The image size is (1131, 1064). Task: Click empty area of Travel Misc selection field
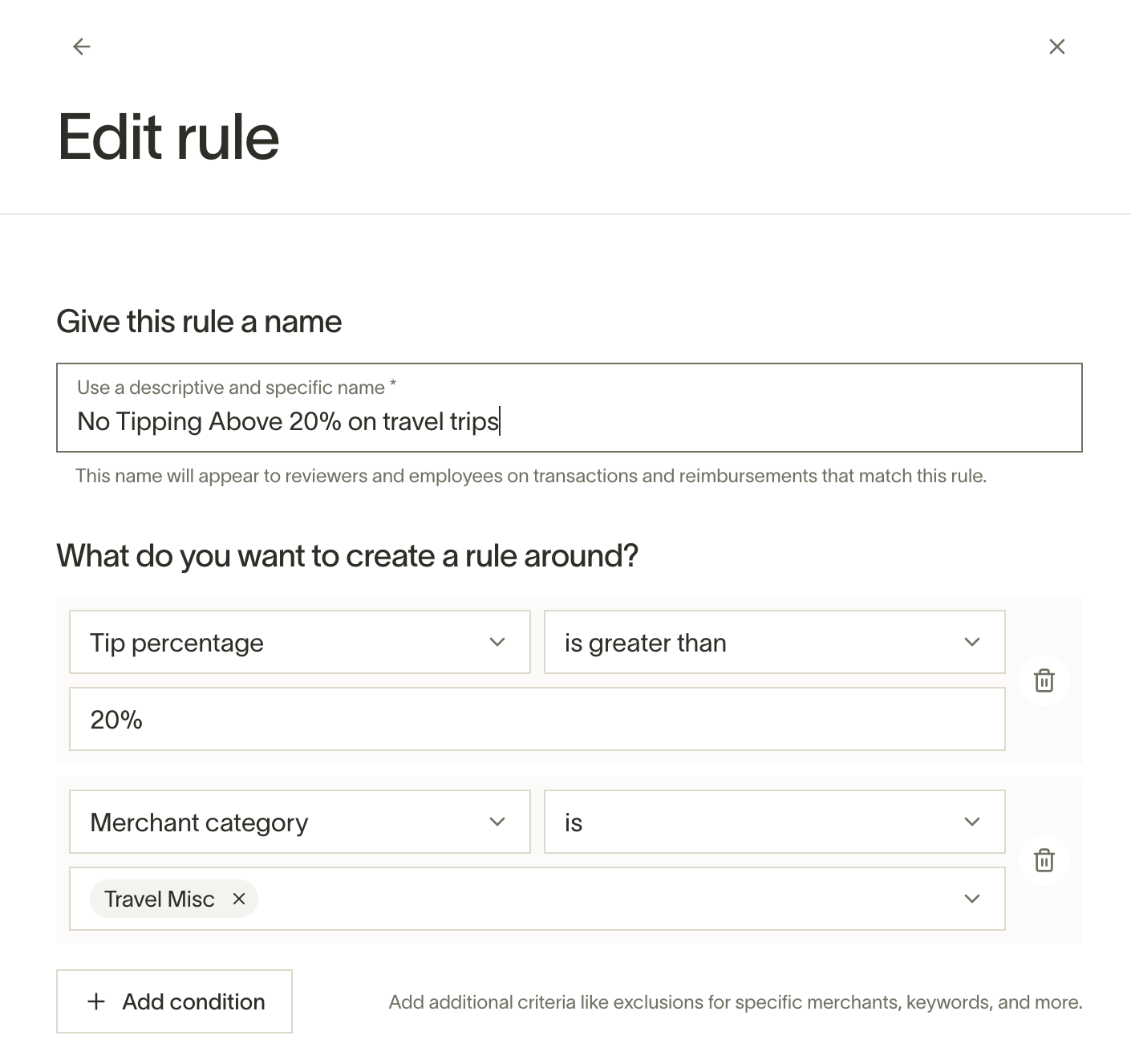[602, 899]
